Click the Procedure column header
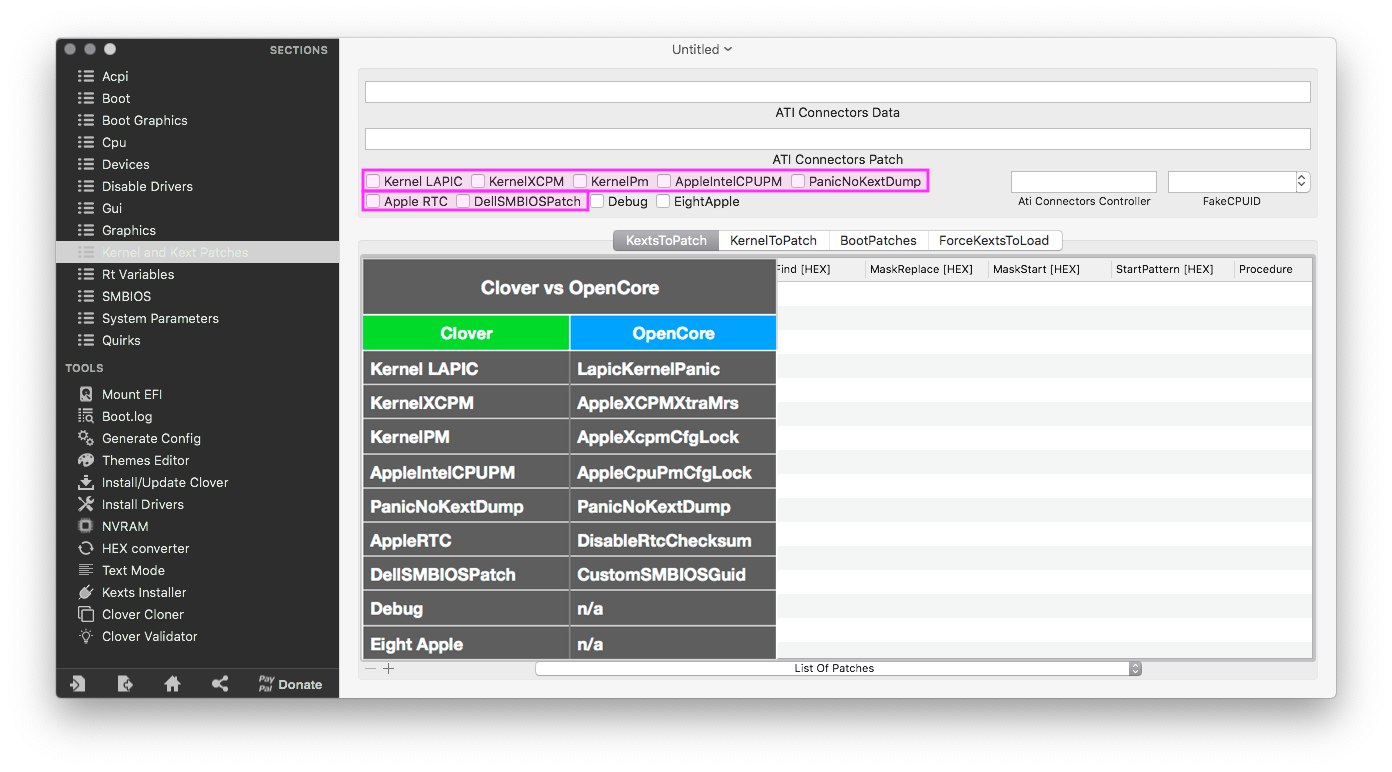This screenshot has height=772, width=1392. point(1273,269)
